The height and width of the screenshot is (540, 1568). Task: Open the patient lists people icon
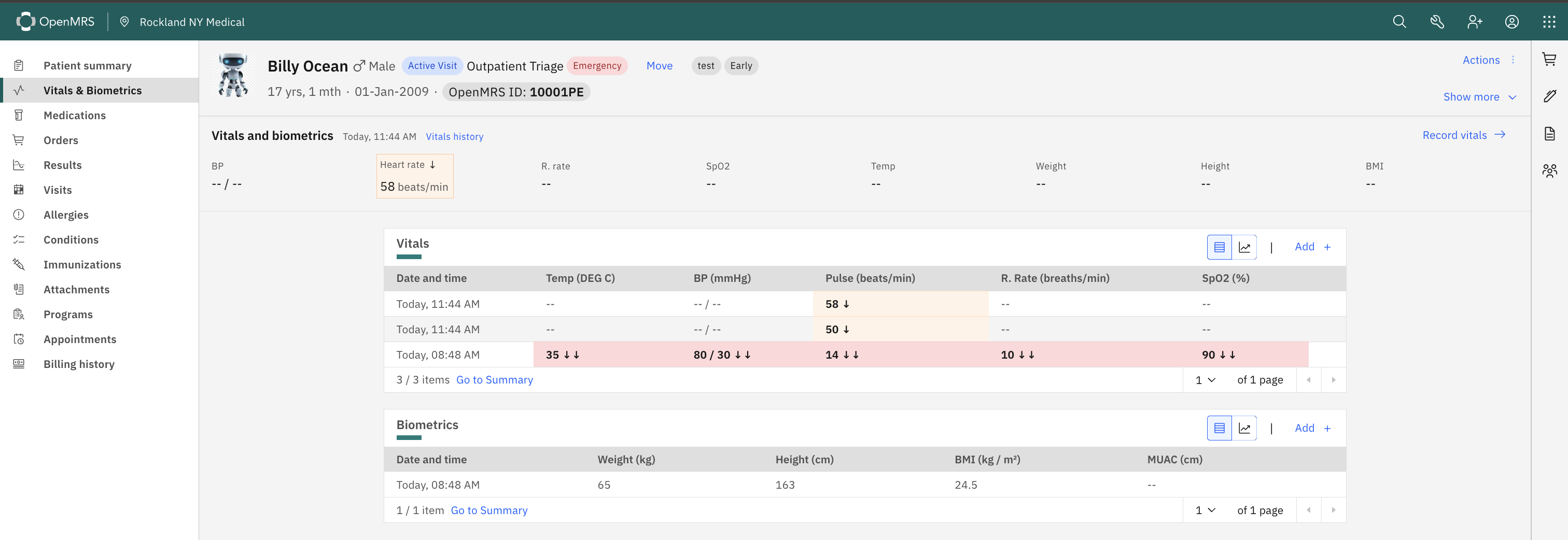[x=1549, y=171]
